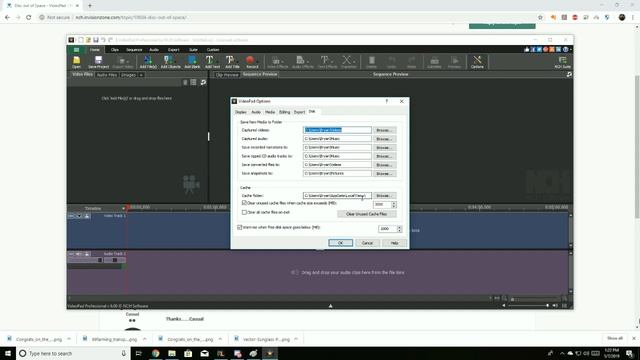Viewport: 640px width, 360px height.
Task: Click Browse next to Cache folder
Action: tap(384, 196)
